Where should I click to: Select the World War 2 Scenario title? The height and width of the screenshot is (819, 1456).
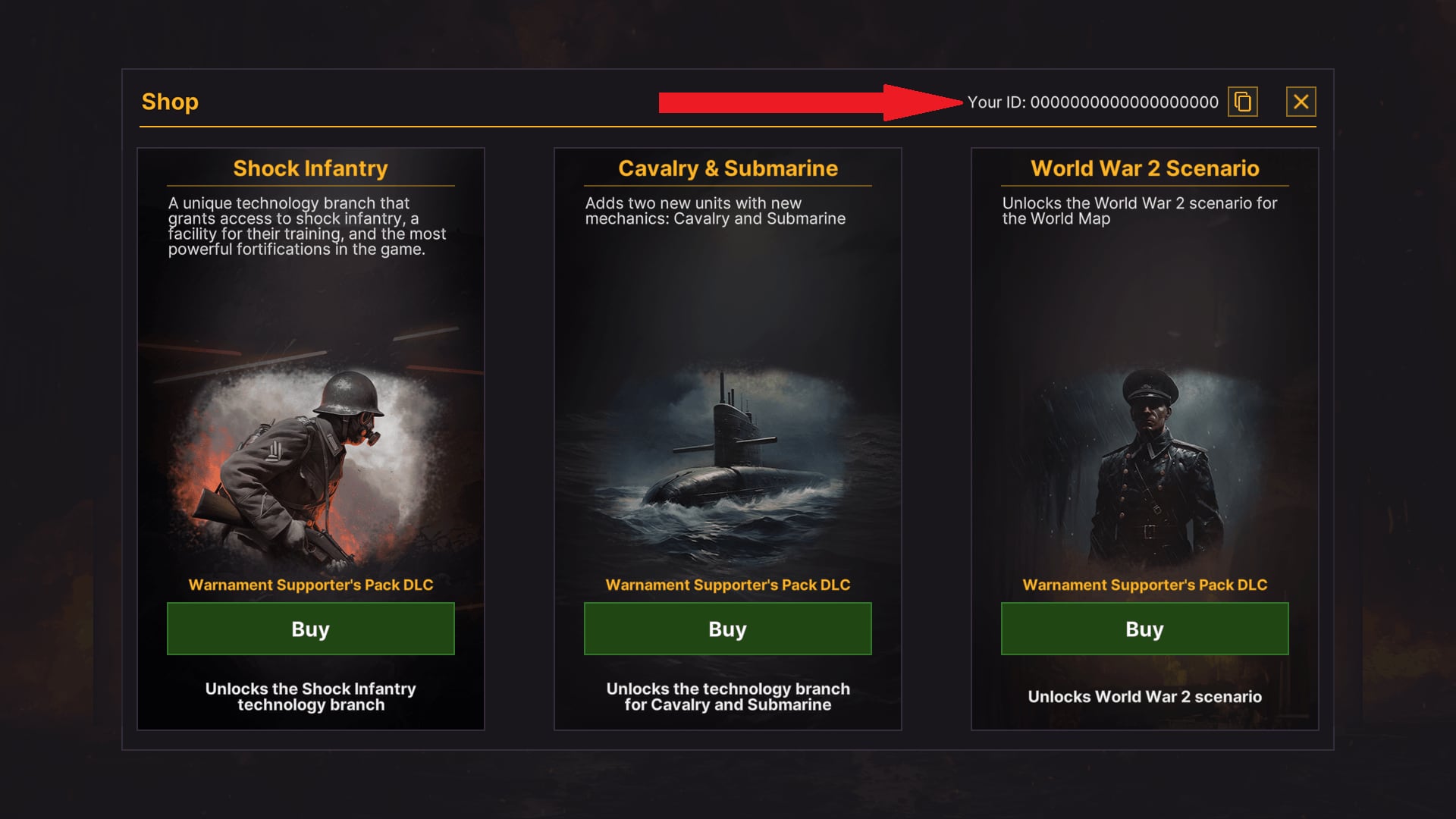pos(1144,168)
